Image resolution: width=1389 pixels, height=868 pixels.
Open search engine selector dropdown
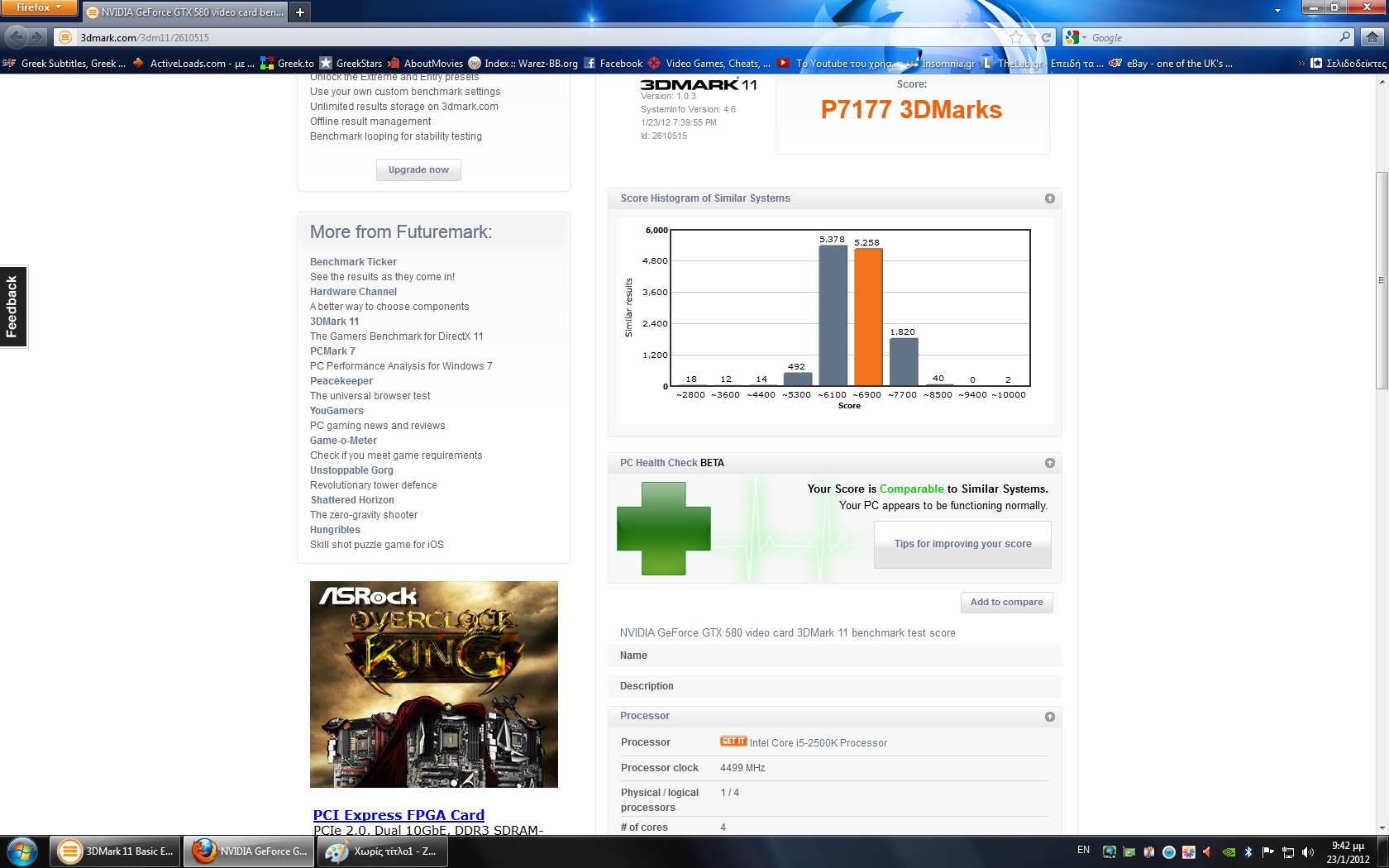[x=1076, y=37]
